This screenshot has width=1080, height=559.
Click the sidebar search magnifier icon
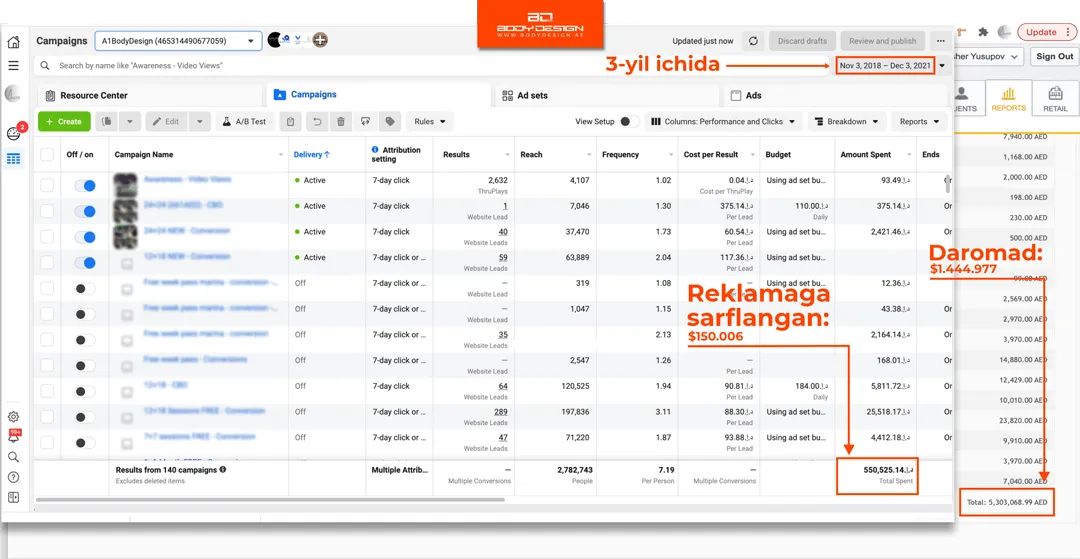13,457
